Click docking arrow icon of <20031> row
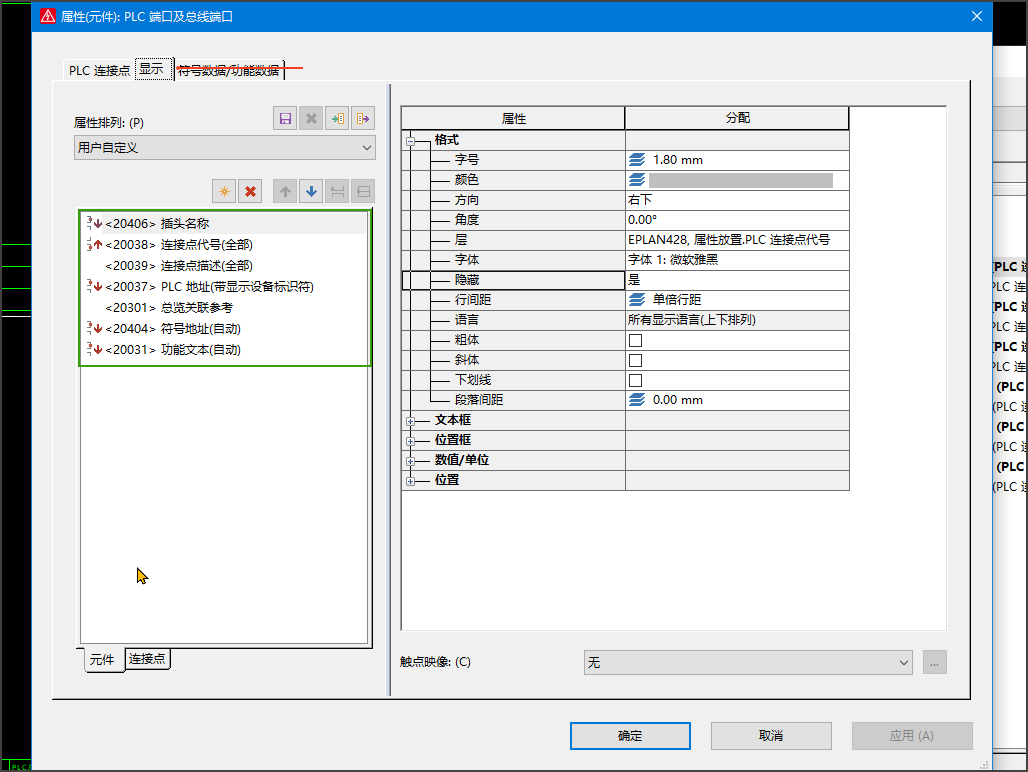Screen dimensions: 1028x772 click(x=94, y=349)
